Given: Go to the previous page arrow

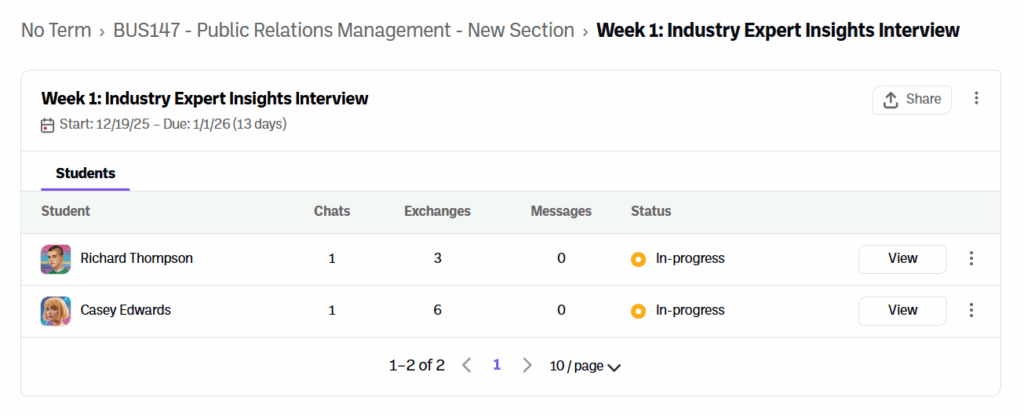Looking at the screenshot, I should (466, 366).
